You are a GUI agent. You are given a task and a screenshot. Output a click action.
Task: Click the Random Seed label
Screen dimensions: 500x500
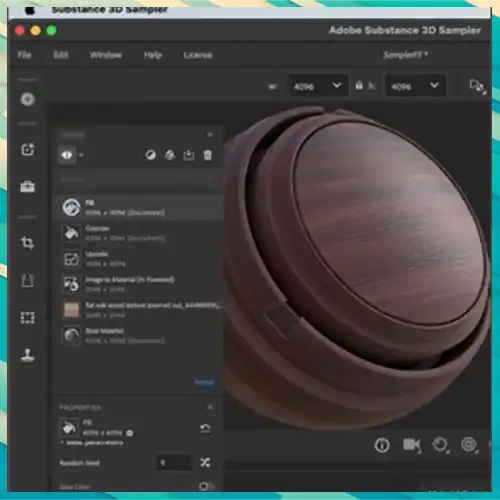pos(79,463)
